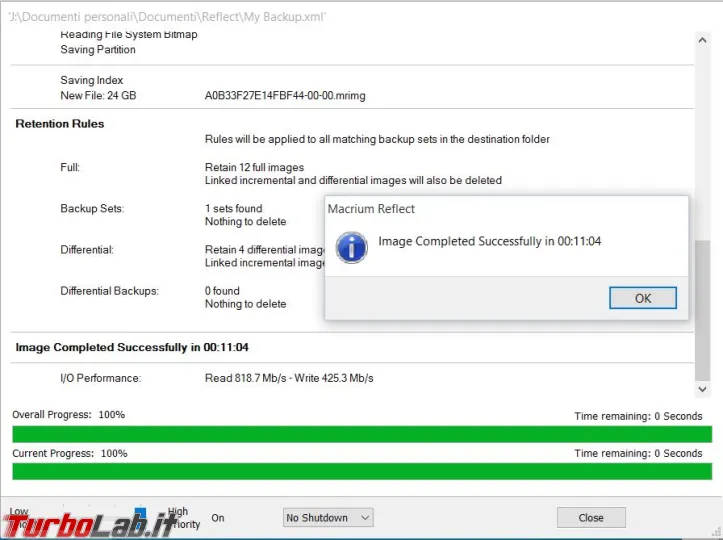723x540 pixels.
Task: Click the 'Differential Backups:' label
Action: coord(109,291)
